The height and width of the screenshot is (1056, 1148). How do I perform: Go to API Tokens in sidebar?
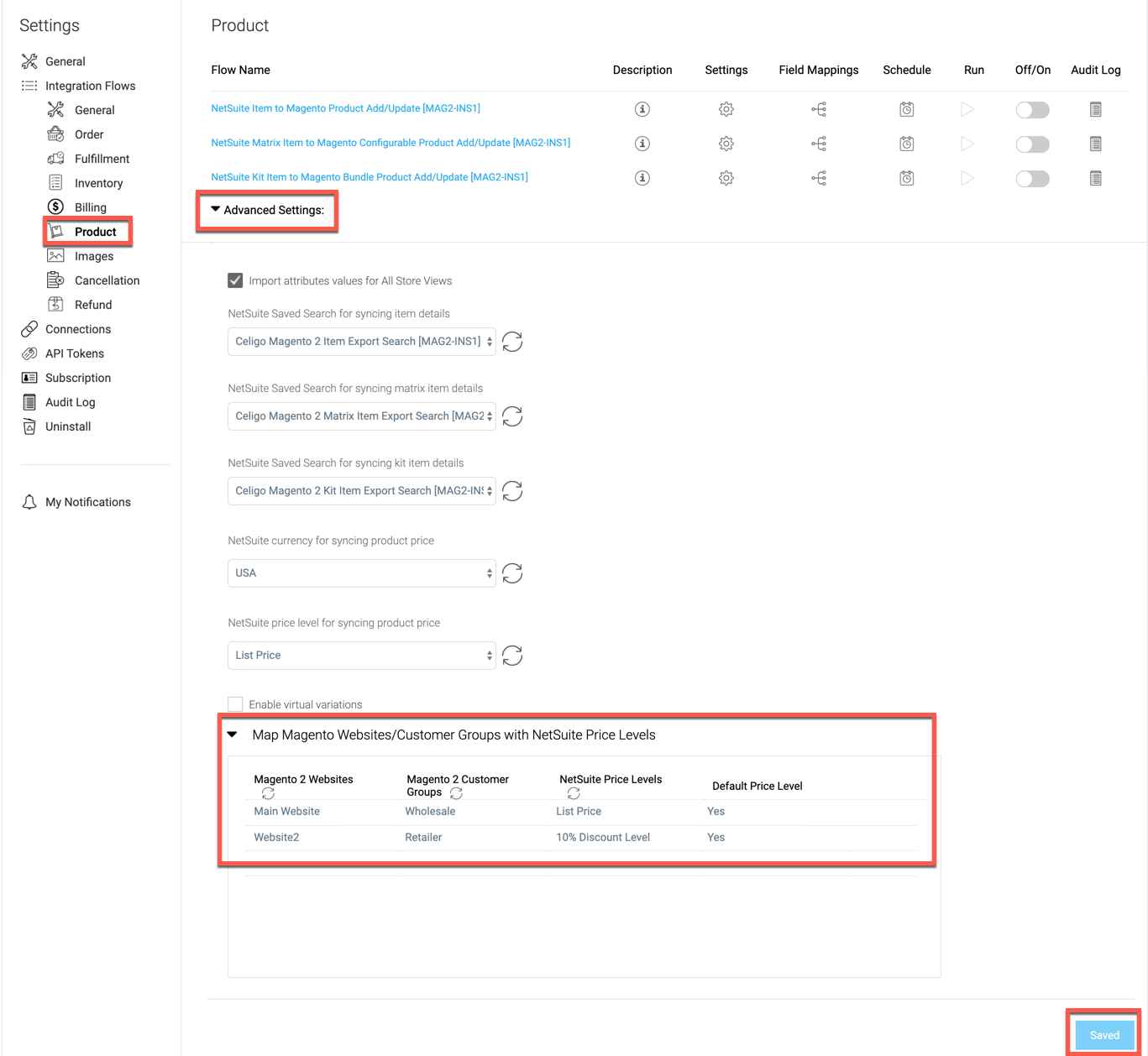[62, 353]
